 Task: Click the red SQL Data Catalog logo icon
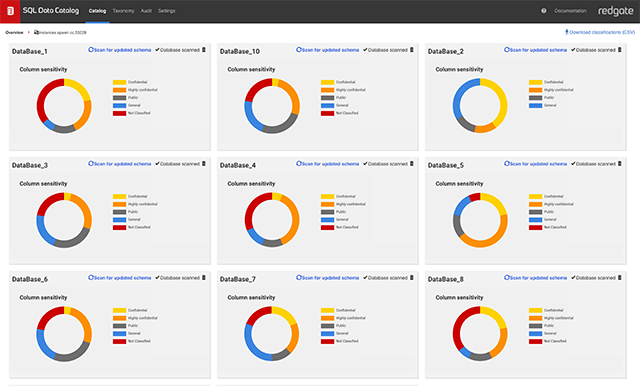click(x=10, y=11)
